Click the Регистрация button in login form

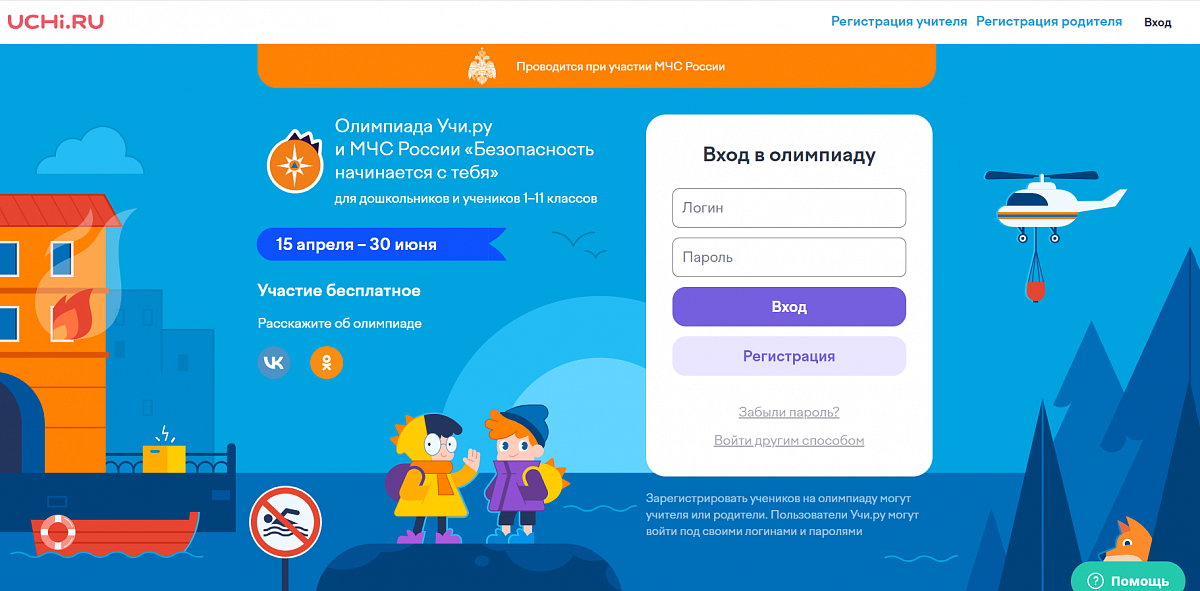point(789,356)
